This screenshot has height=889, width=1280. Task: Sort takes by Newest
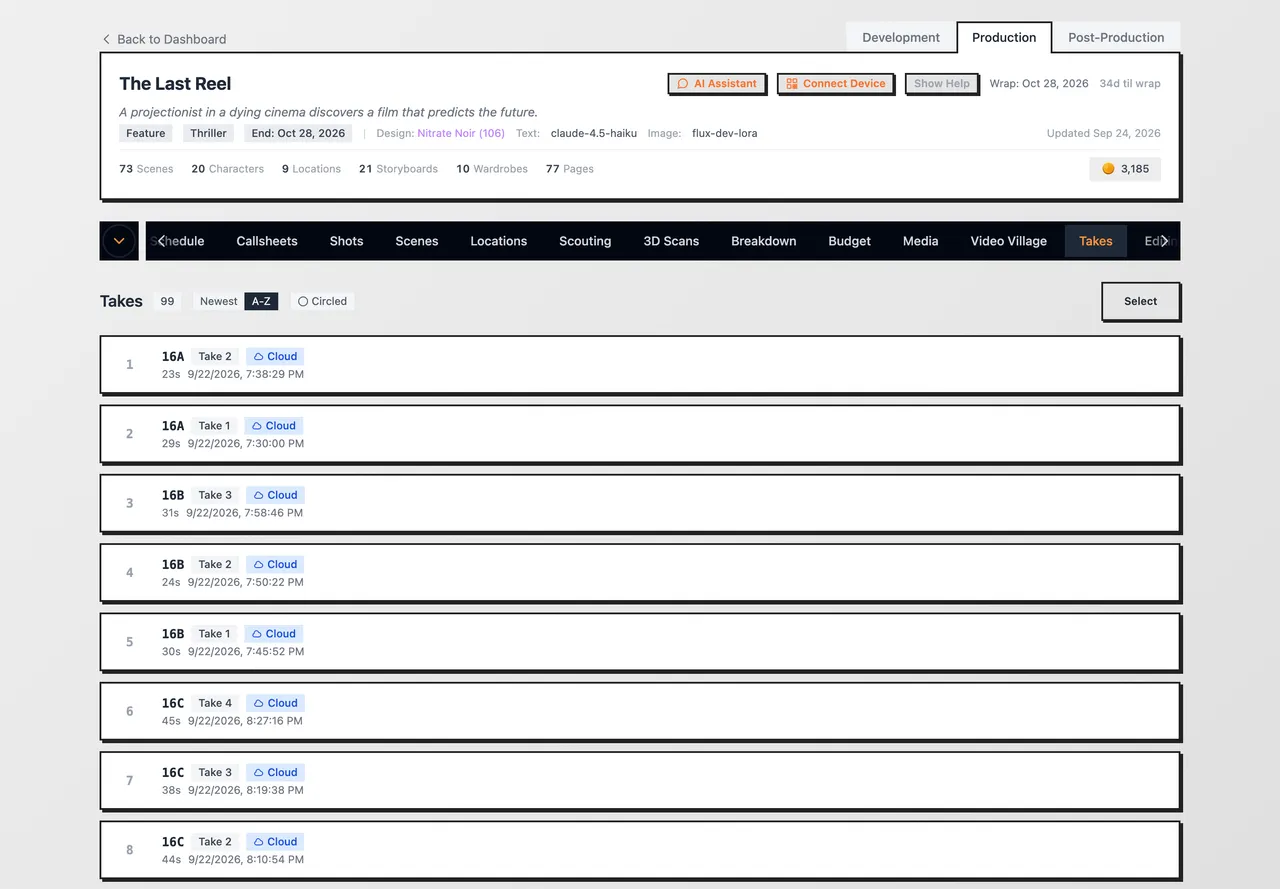pyautogui.click(x=219, y=301)
